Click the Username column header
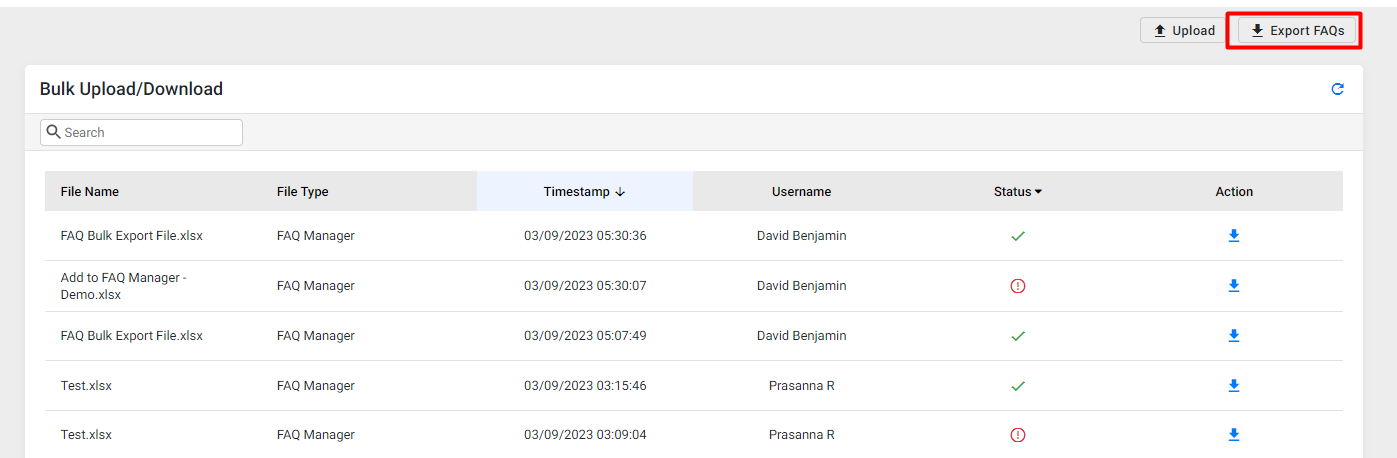Screen dimensions: 1397x458 click(801, 192)
